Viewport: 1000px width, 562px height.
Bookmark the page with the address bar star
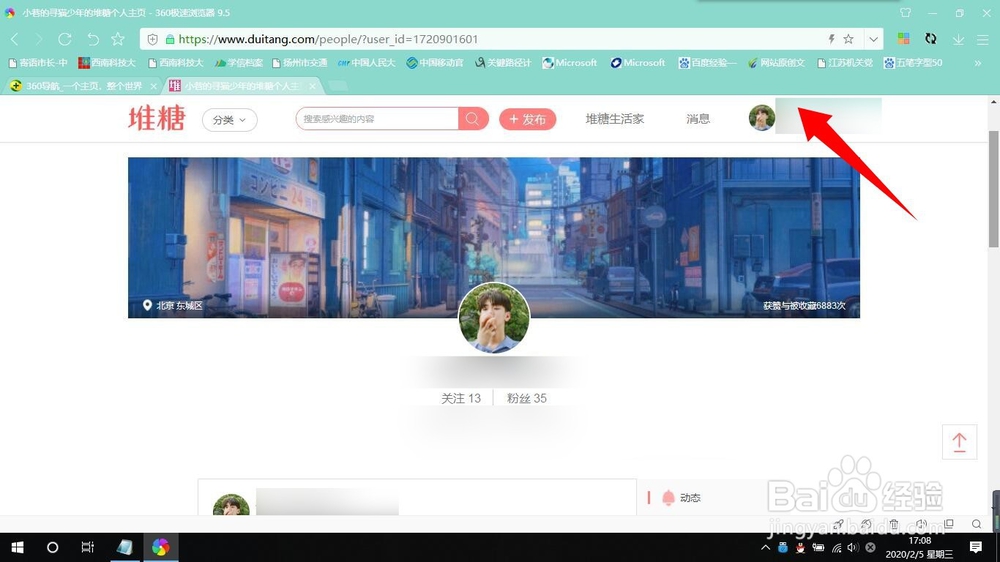click(x=848, y=39)
